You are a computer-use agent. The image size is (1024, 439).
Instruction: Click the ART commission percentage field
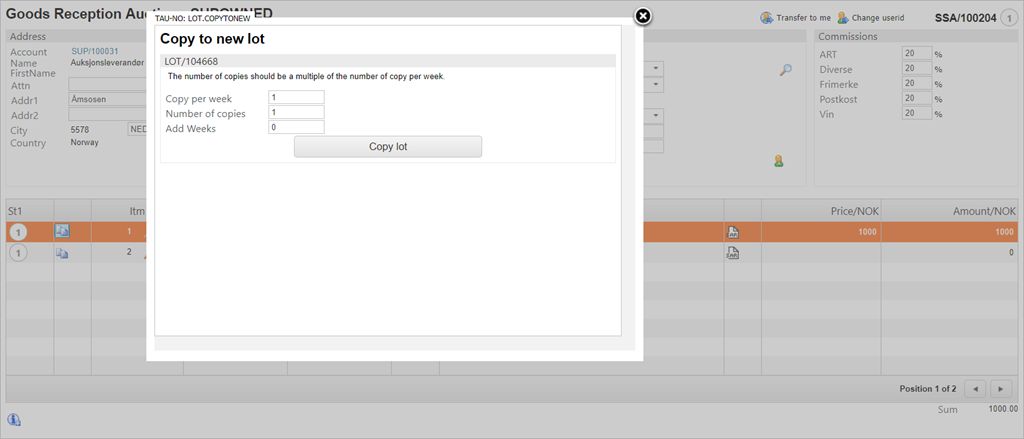(x=916, y=54)
